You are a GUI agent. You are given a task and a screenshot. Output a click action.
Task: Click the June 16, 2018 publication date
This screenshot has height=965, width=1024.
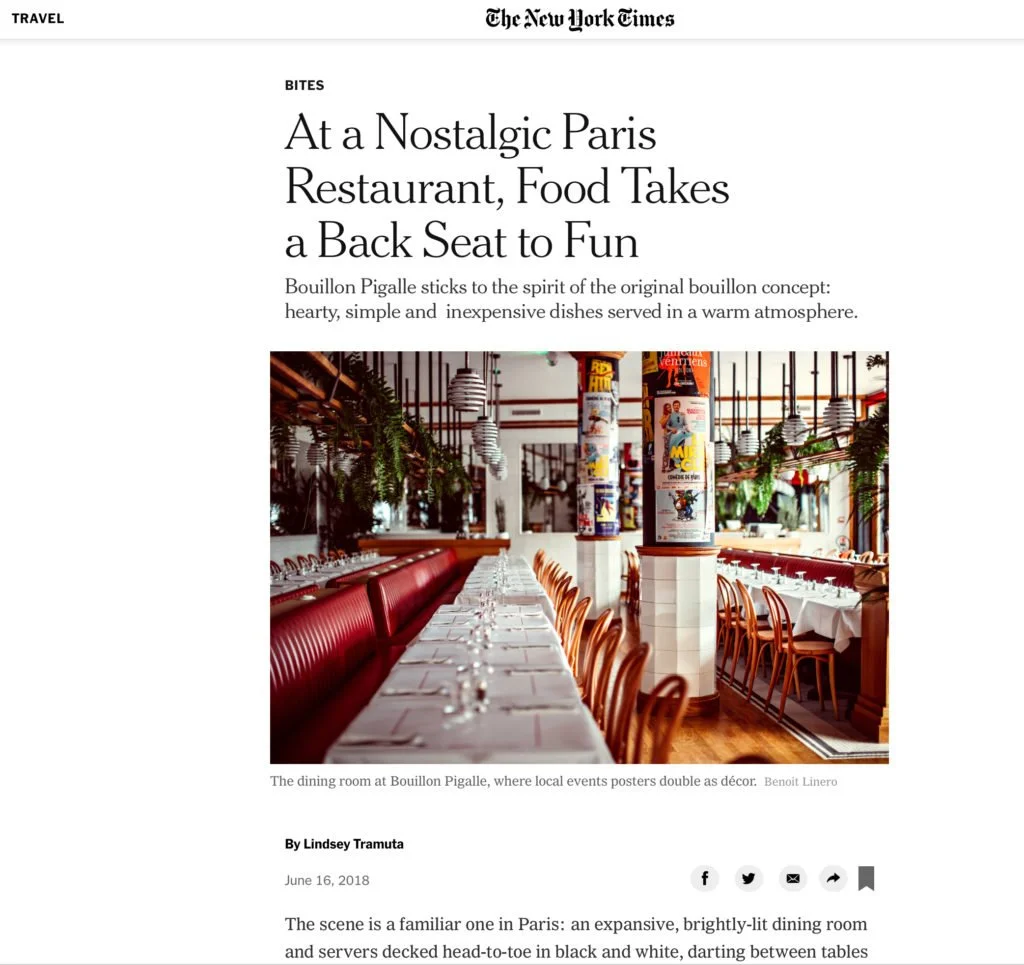click(327, 880)
